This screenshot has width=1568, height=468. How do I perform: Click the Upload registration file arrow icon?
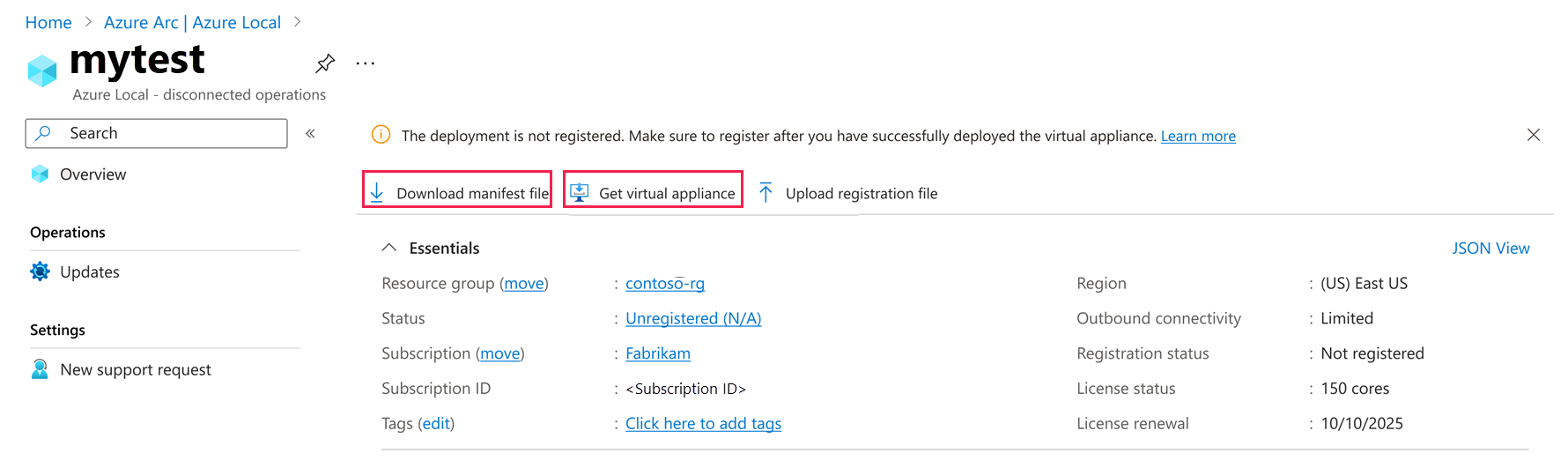[766, 193]
